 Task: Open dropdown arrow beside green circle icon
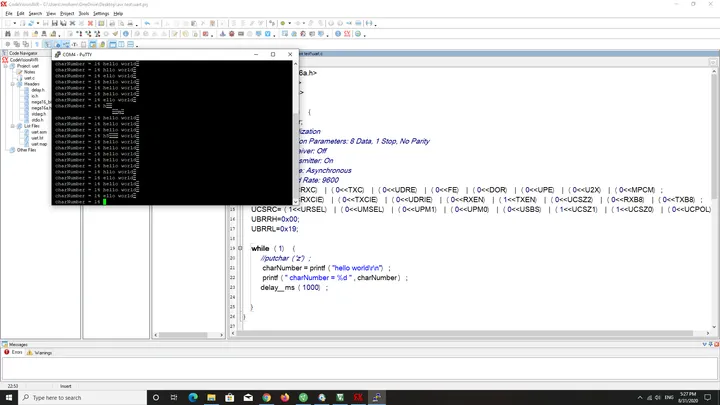pyautogui.click(x=290, y=23)
